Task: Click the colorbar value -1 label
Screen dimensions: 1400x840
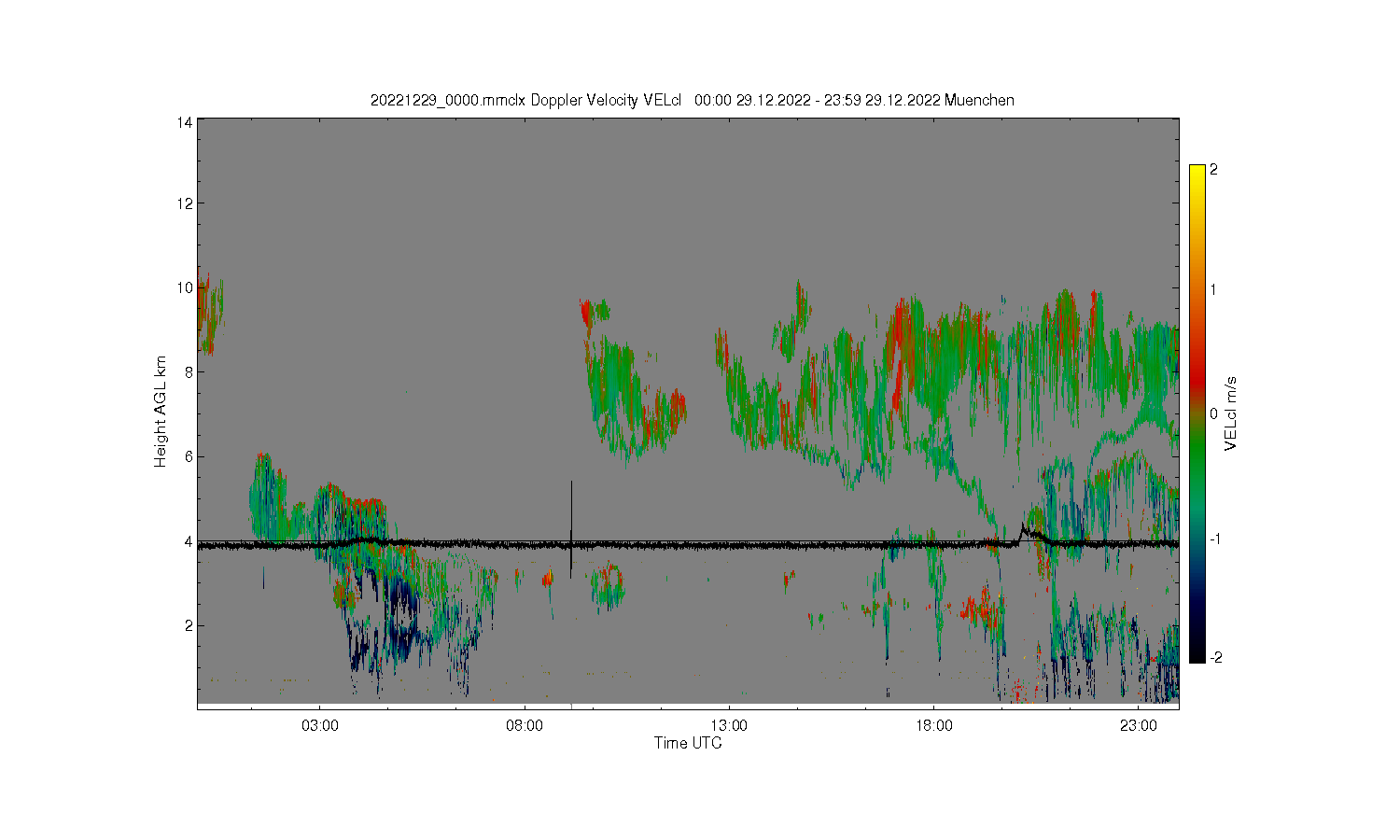Action: pyautogui.click(x=1215, y=539)
